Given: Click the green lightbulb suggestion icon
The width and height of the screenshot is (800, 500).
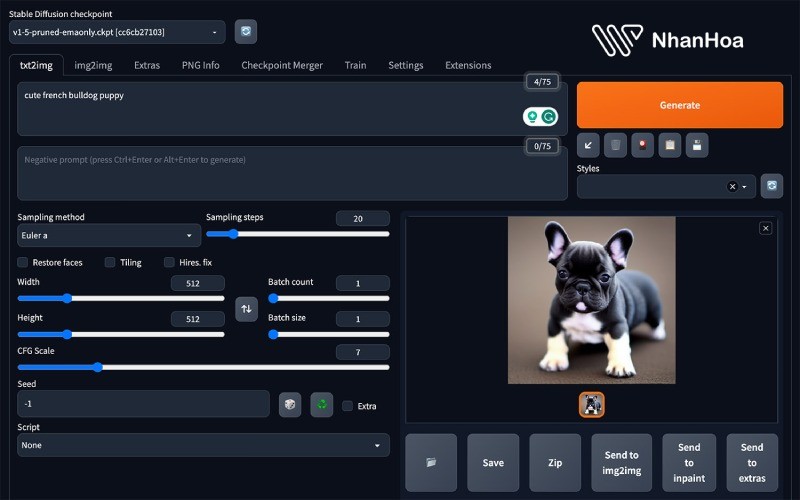Looking at the screenshot, I should point(532,117).
